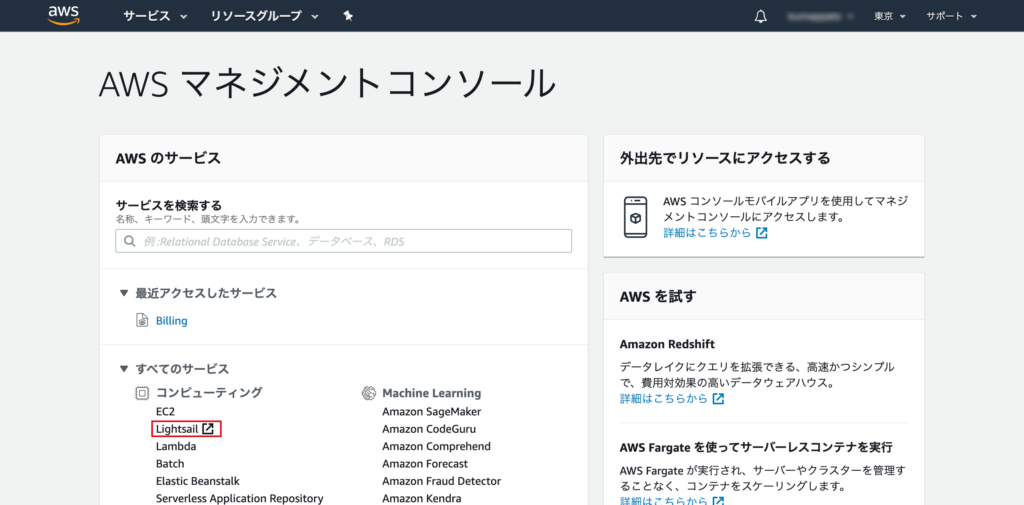This screenshot has width=1024, height=505.
Task: Click the AWS logo in the header
Action: tap(63, 15)
